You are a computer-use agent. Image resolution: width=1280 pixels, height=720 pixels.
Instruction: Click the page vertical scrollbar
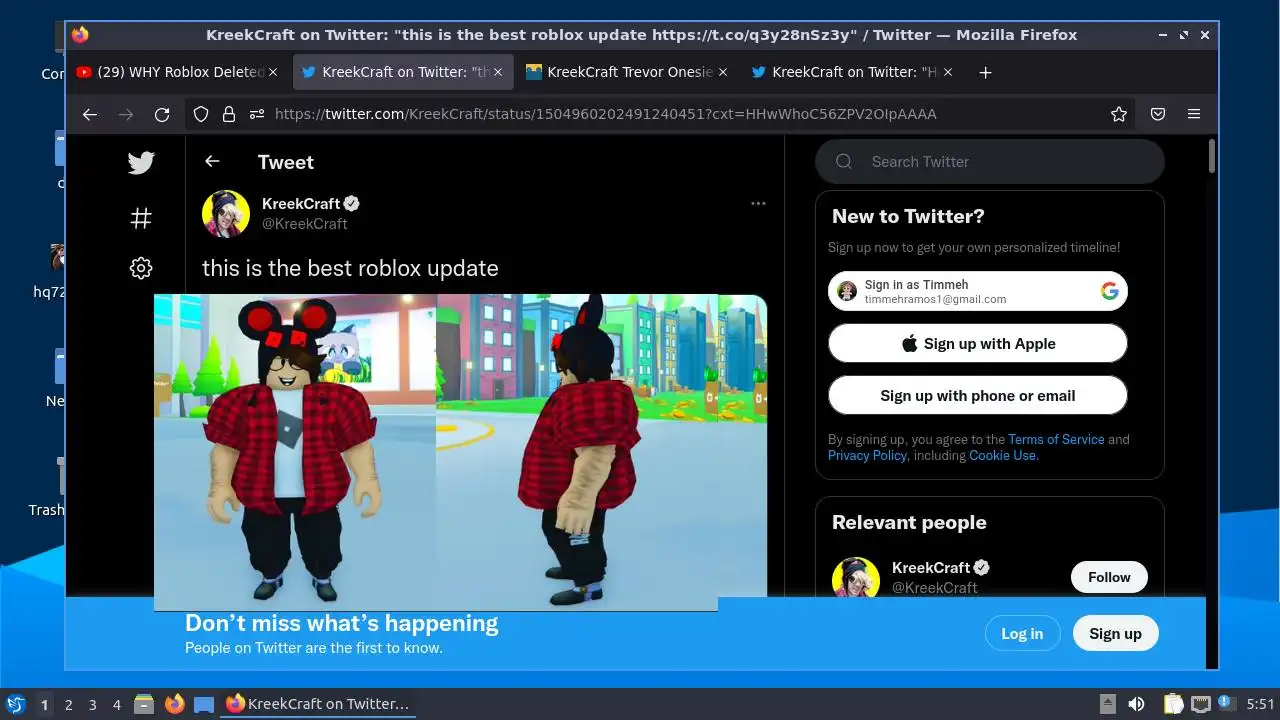coord(1212,156)
